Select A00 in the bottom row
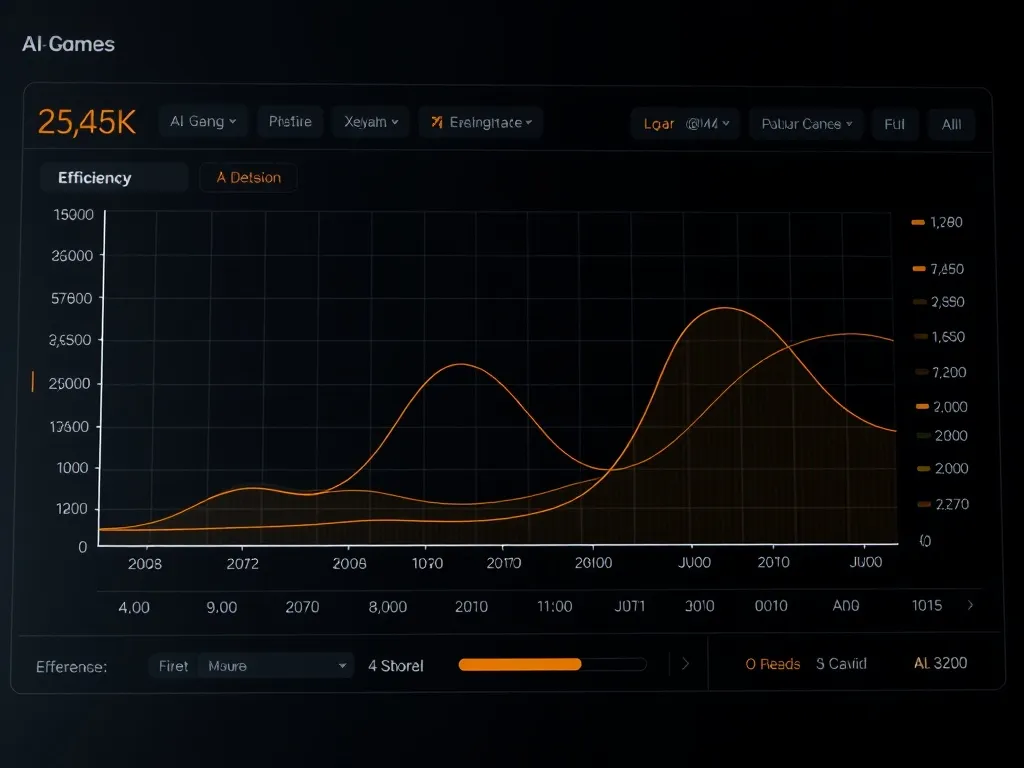 tap(846, 606)
